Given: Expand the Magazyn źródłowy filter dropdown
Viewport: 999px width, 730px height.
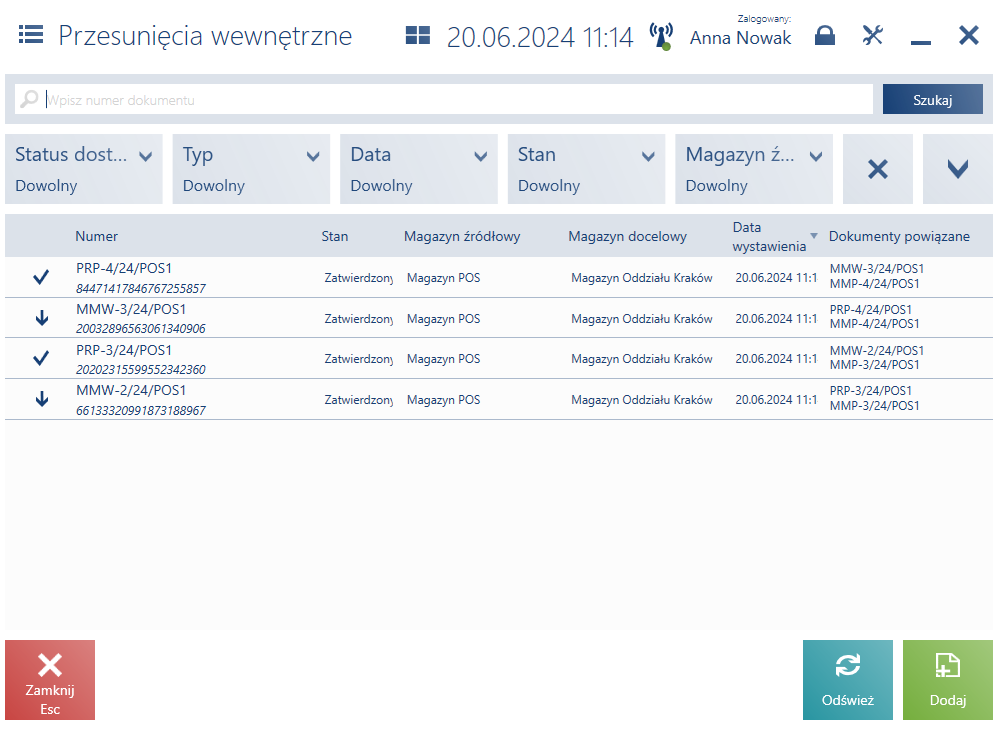Looking at the screenshot, I should (x=754, y=169).
